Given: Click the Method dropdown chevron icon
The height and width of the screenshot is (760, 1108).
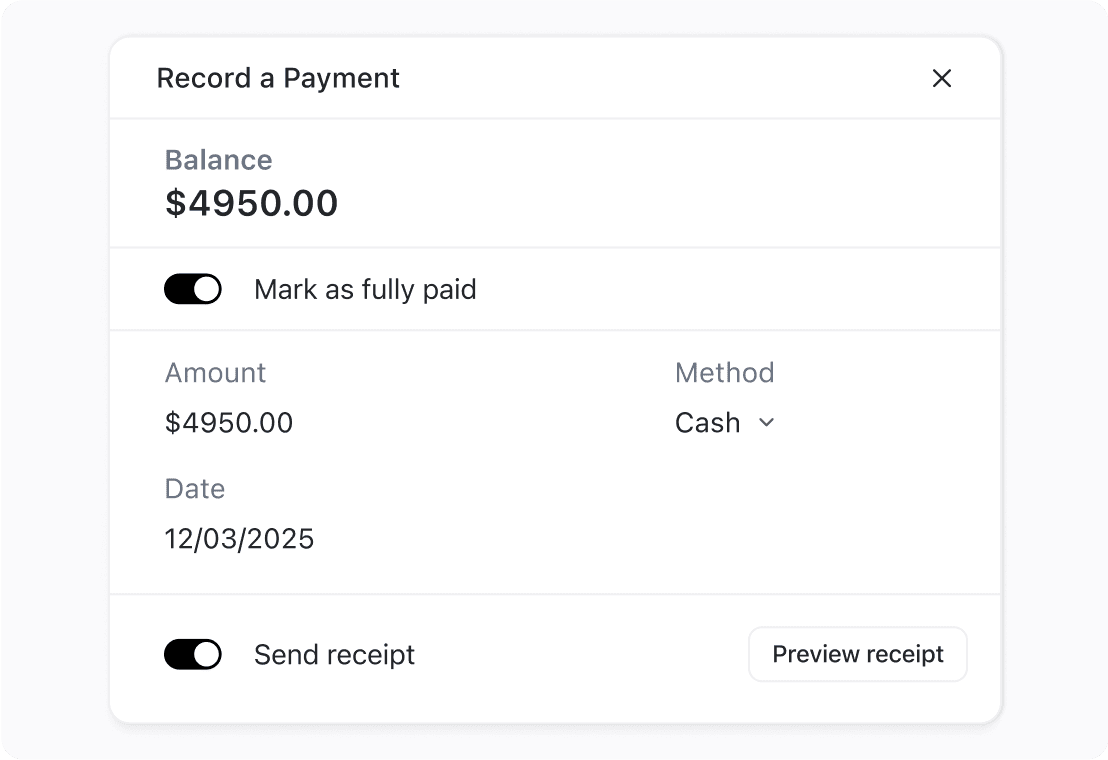Looking at the screenshot, I should pos(766,423).
